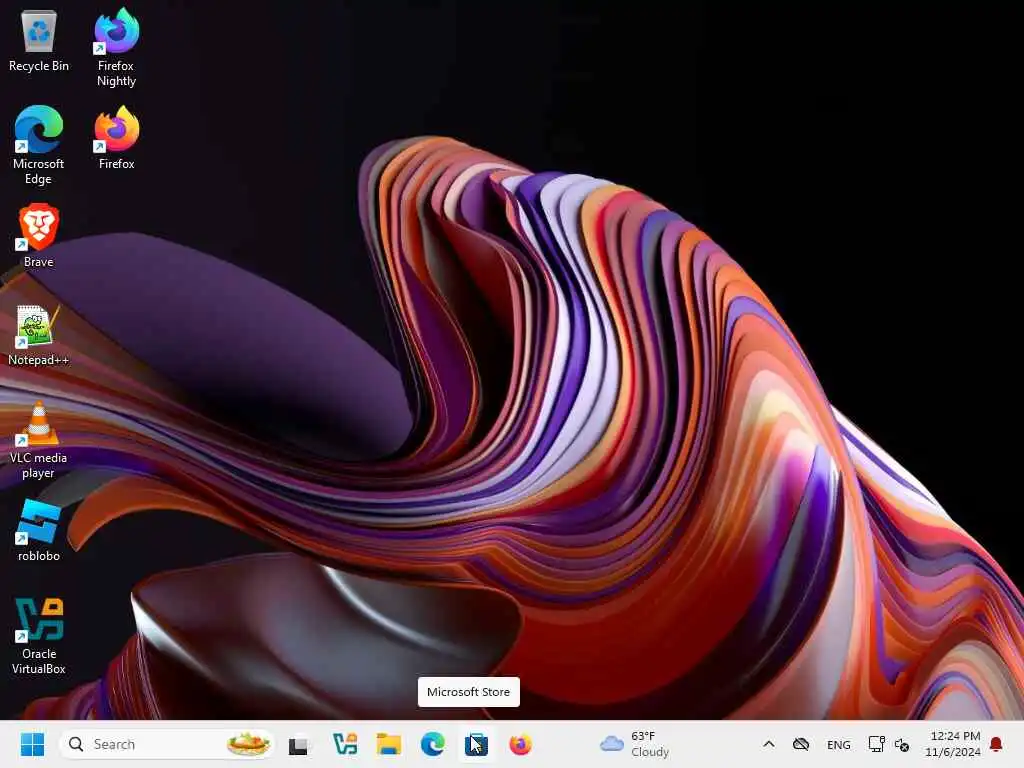Image resolution: width=1024 pixels, height=768 pixels.
Task: Open Firefox from the taskbar
Action: [x=520, y=744]
